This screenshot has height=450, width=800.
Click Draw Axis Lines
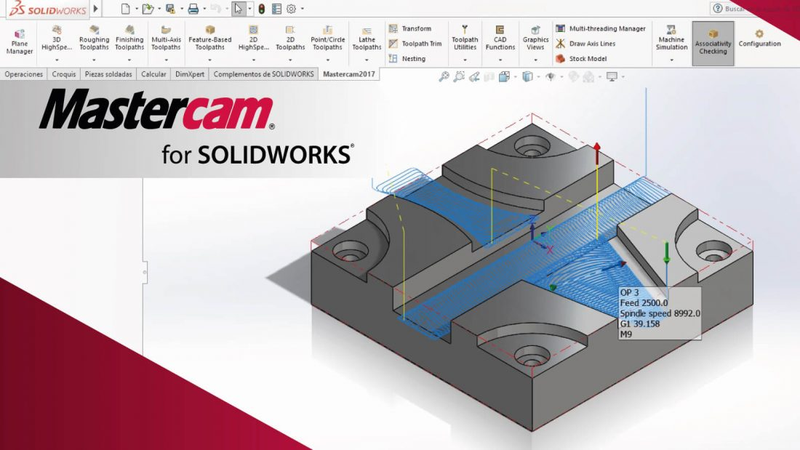coord(586,44)
